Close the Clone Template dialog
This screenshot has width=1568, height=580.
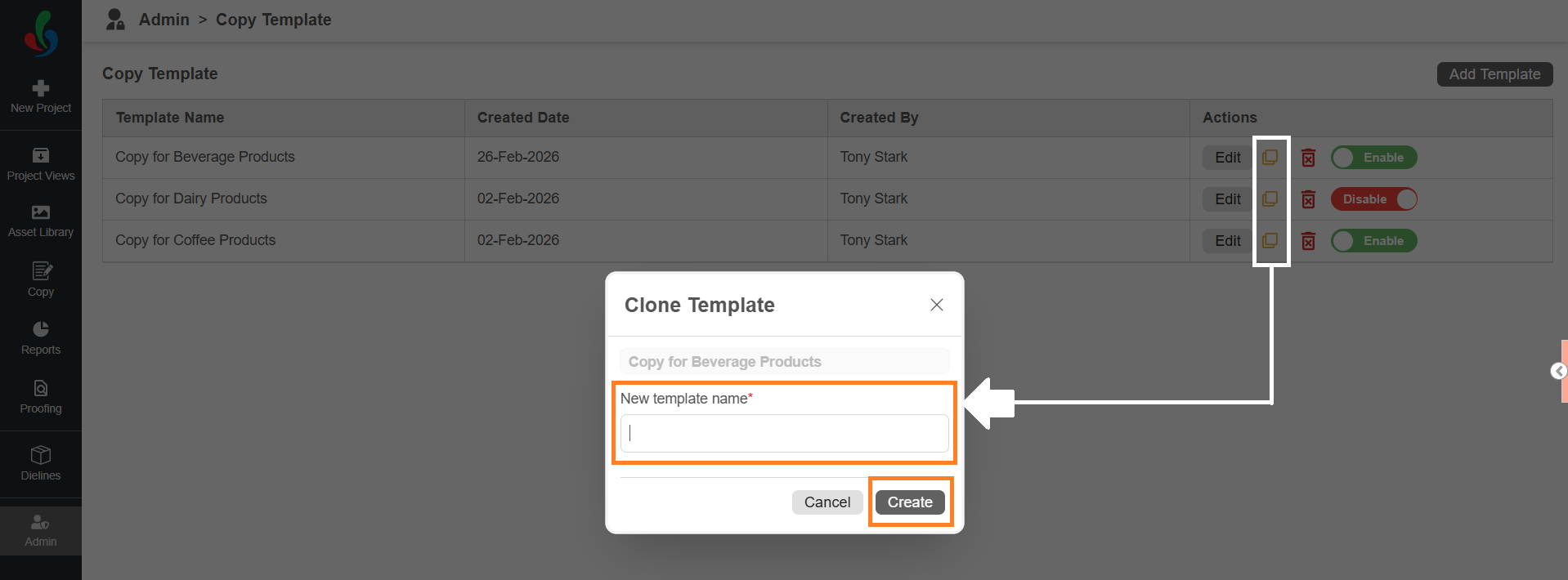click(937, 305)
